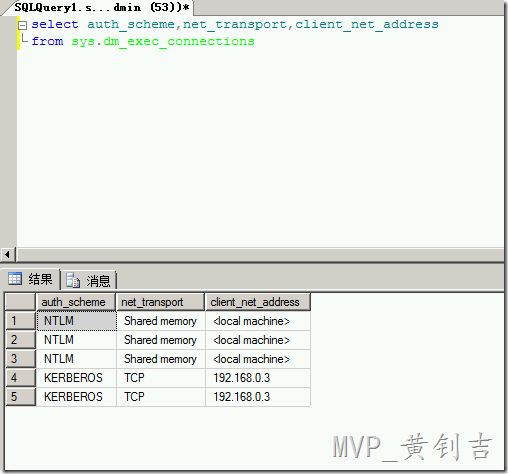This screenshot has width=508, height=474.
Task: Select row header 2
Action: pyautogui.click(x=21, y=340)
